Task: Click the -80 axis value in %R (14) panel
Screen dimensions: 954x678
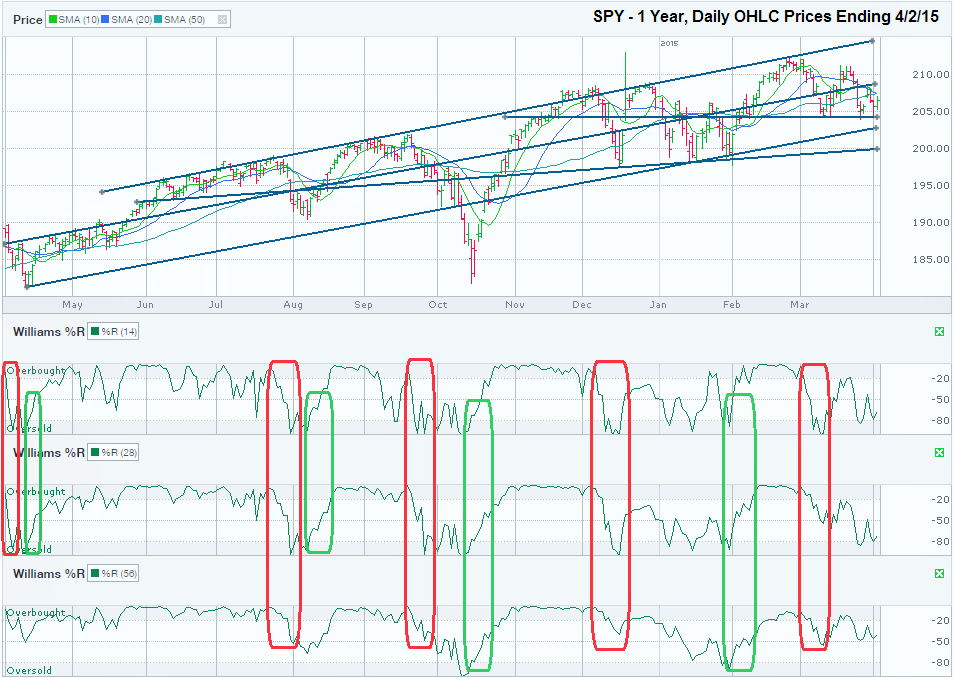Action: 940,421
